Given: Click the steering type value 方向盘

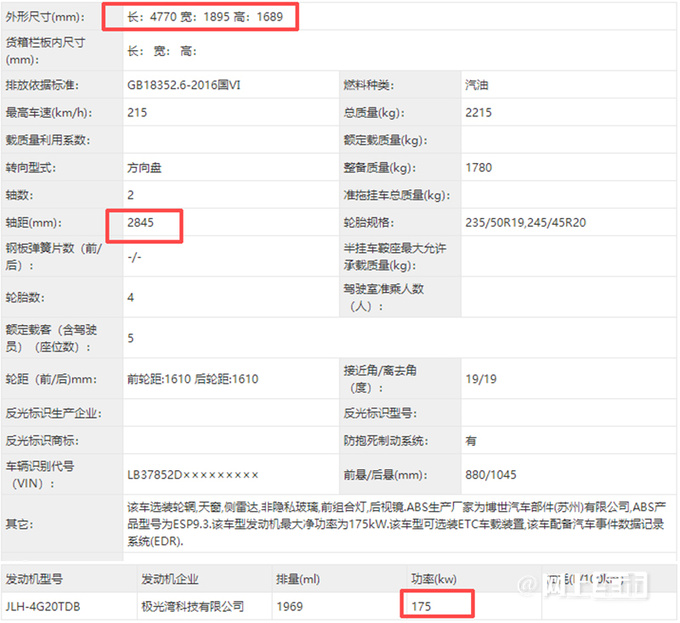Looking at the screenshot, I should (x=144, y=168).
